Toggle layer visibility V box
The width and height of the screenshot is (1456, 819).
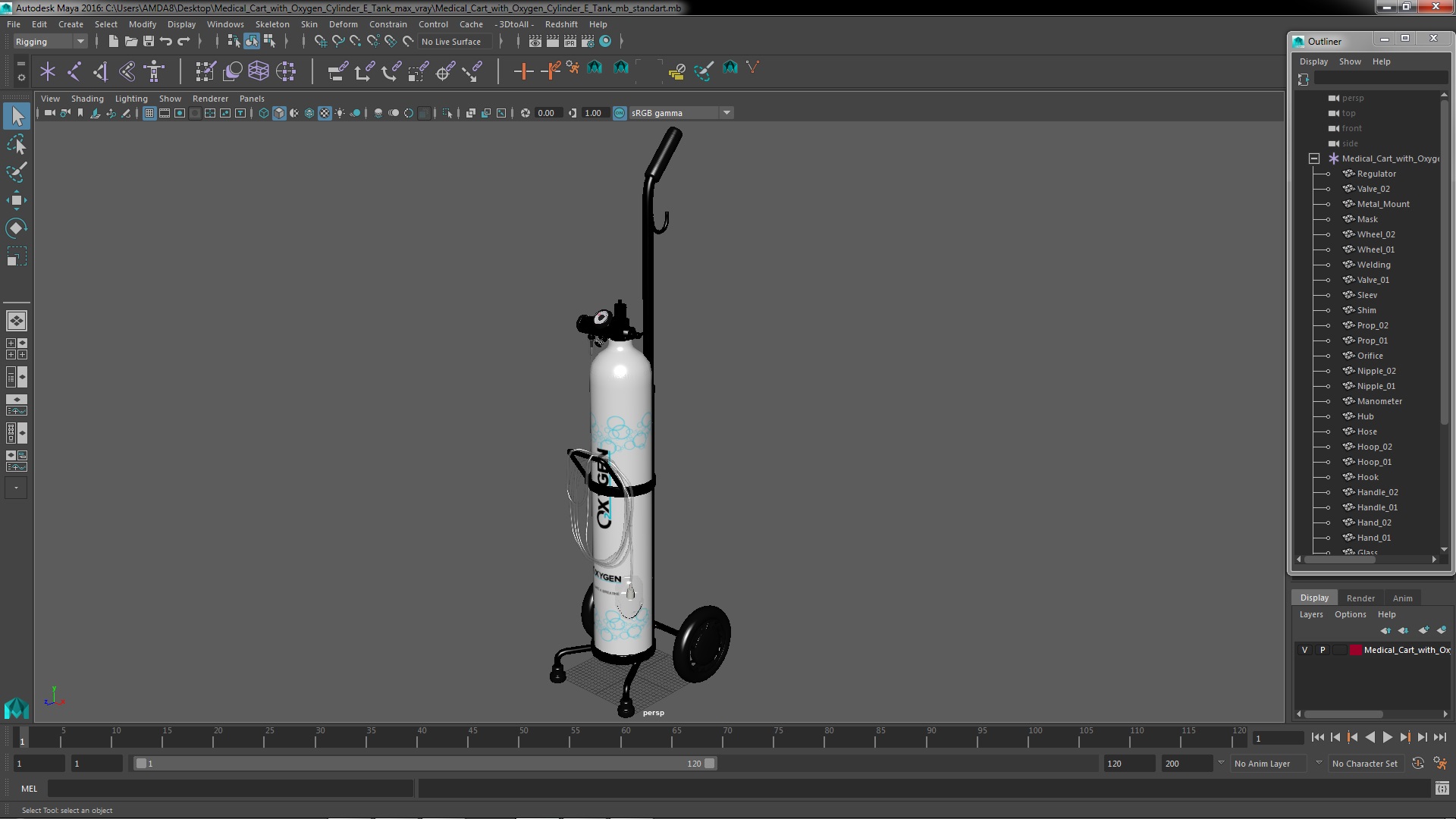1304,650
